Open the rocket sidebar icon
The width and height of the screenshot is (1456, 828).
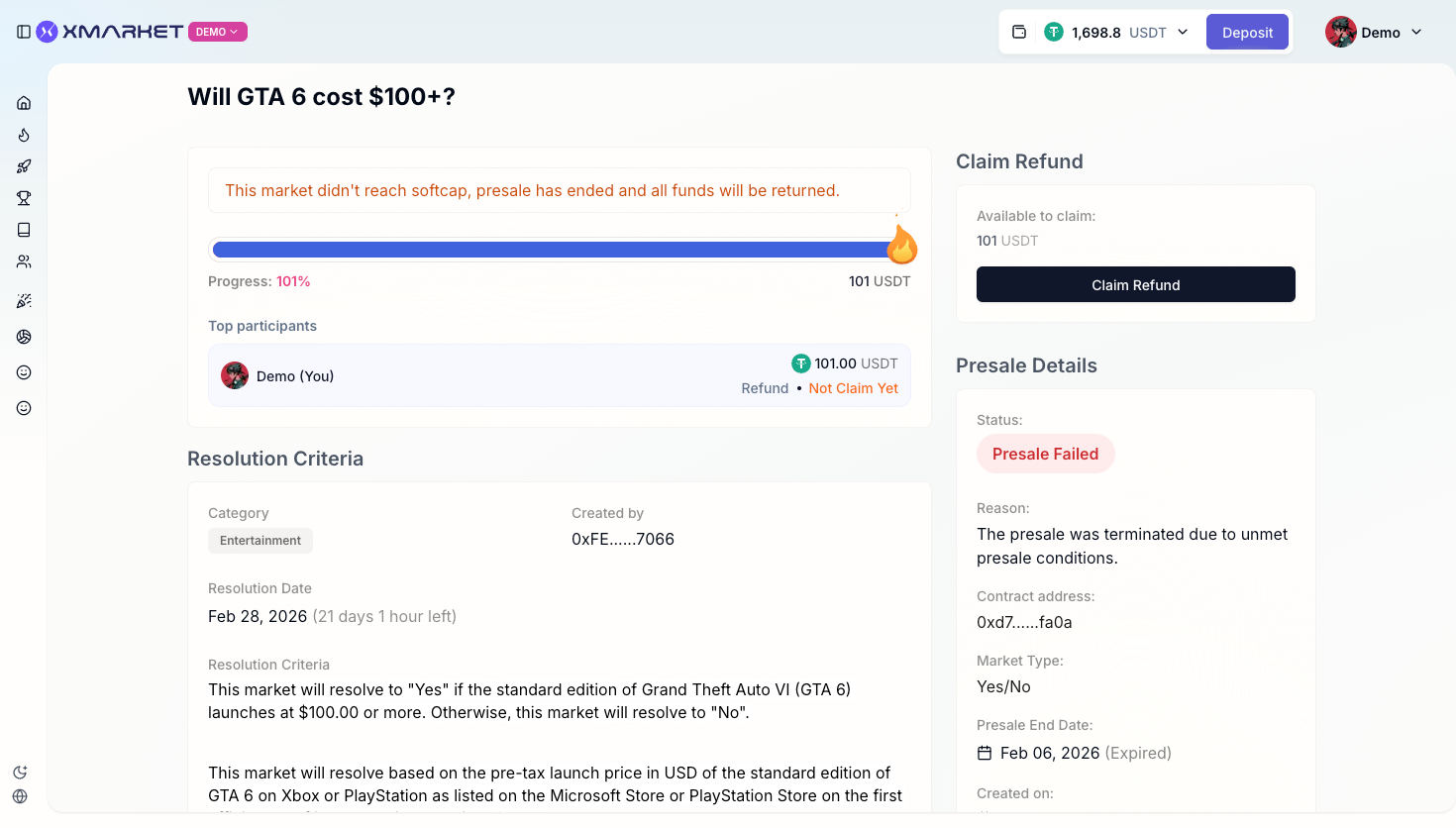tap(24, 166)
